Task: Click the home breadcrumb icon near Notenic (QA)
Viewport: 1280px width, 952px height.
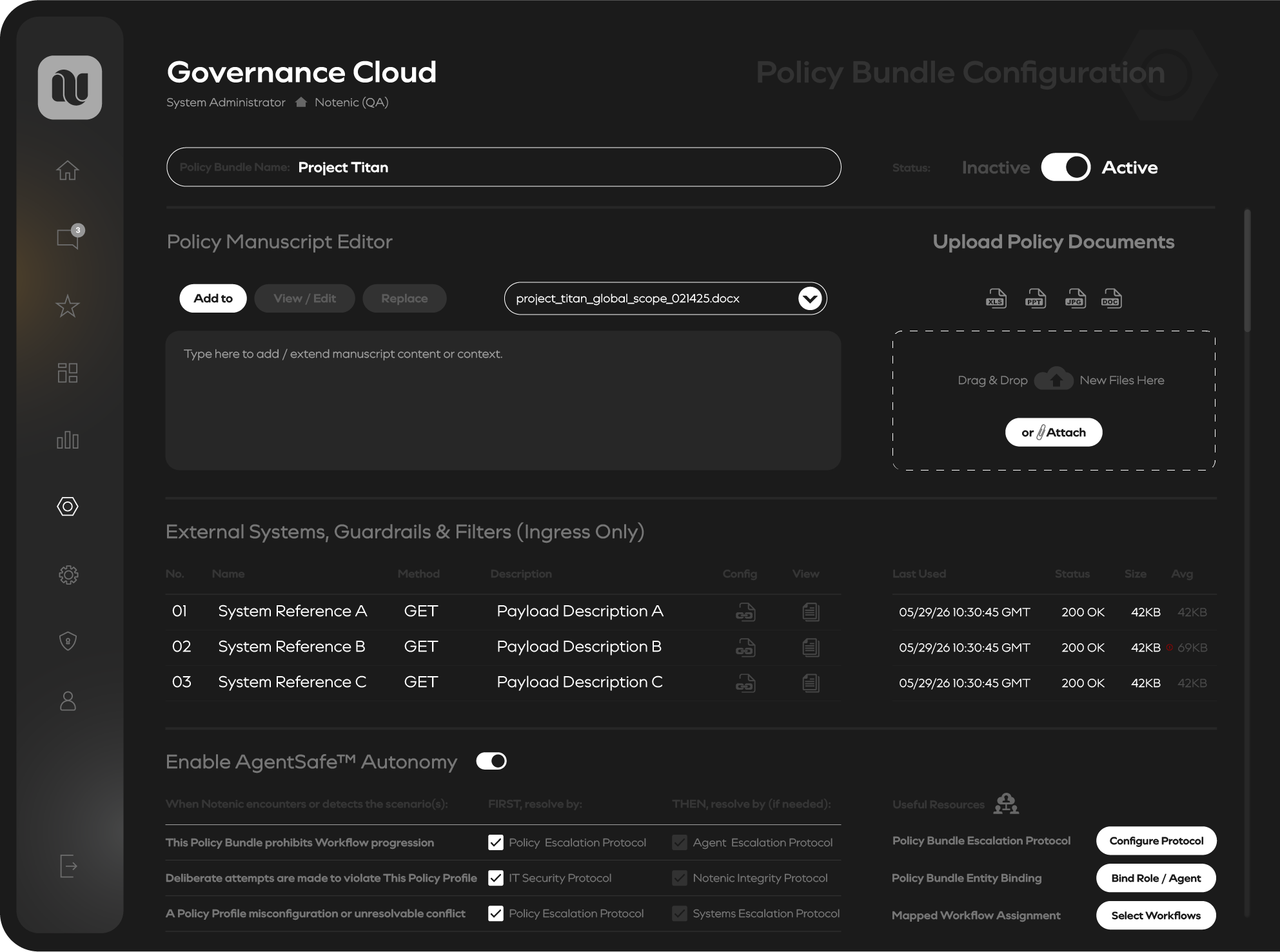Action: click(x=300, y=102)
